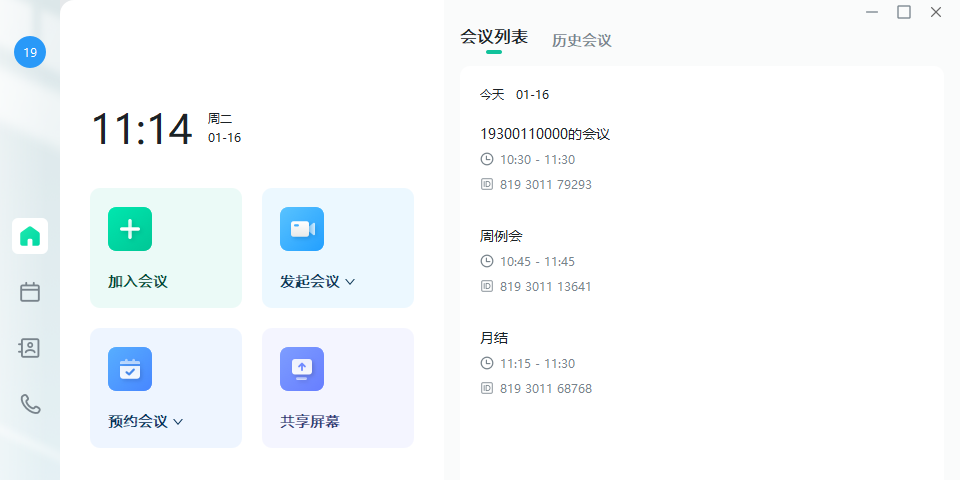This screenshot has height=480, width=960.
Task: Click the 周二 weekday label
Action: tap(220, 119)
